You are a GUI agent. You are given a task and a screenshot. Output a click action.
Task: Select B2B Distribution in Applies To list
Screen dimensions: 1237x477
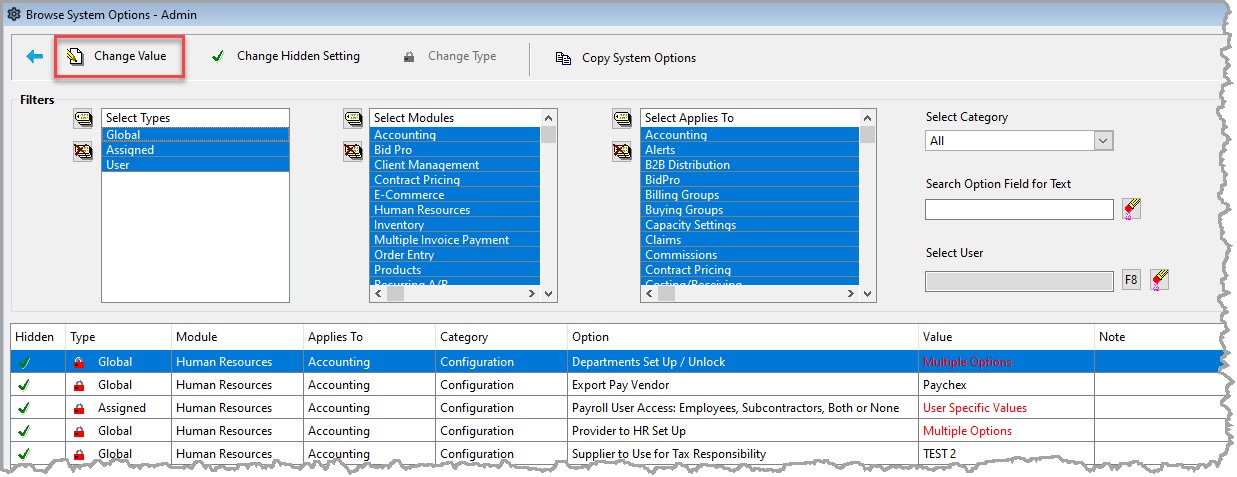[x=750, y=165]
